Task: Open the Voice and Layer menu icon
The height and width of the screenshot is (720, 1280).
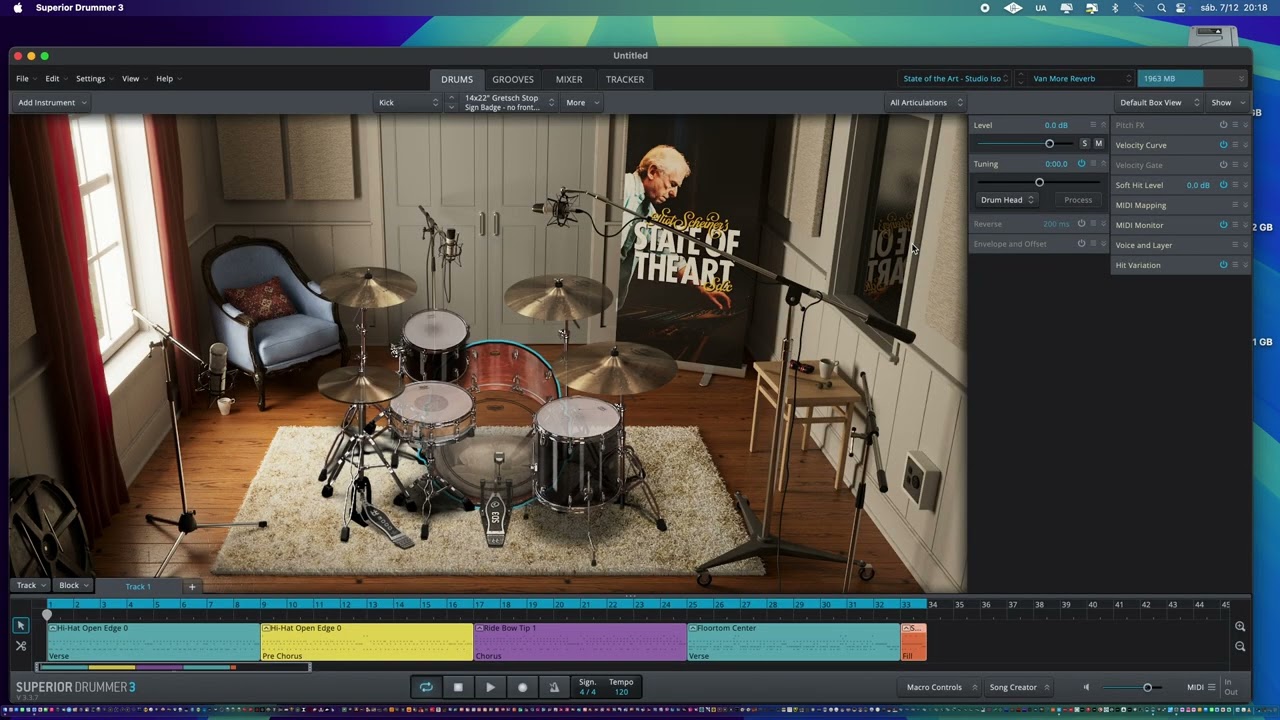Action: (x=1235, y=245)
